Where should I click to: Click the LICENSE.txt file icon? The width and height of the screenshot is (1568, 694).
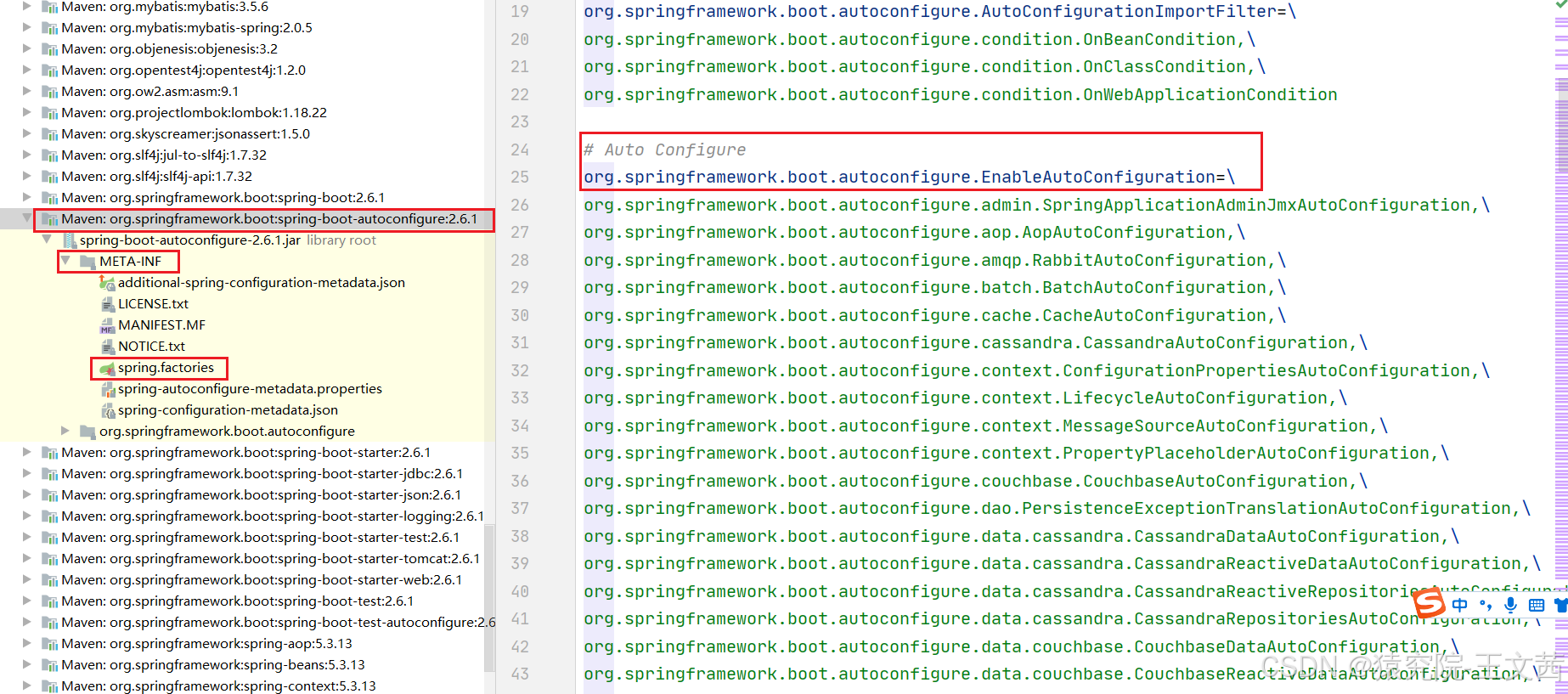(x=107, y=304)
